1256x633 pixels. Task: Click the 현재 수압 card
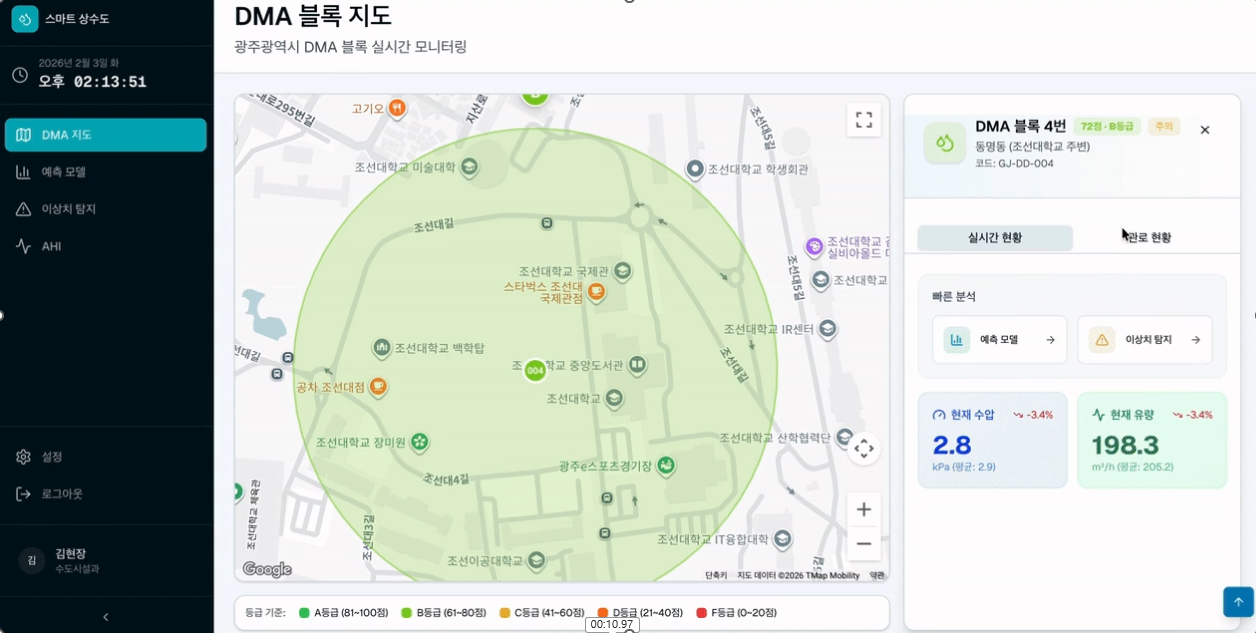pyautogui.click(x=993, y=441)
